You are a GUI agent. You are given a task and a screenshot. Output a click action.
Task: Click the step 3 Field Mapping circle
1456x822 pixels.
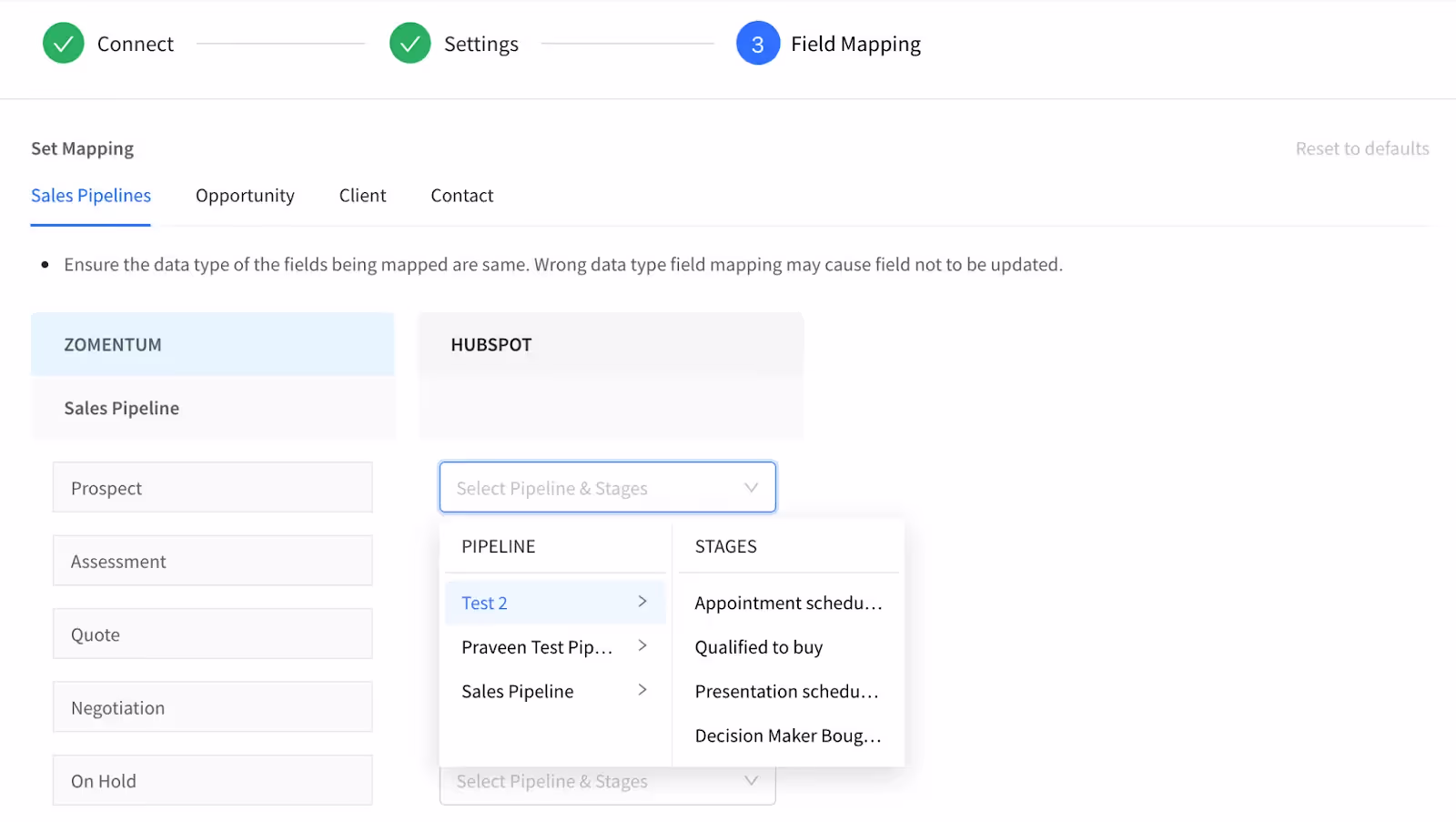point(758,43)
